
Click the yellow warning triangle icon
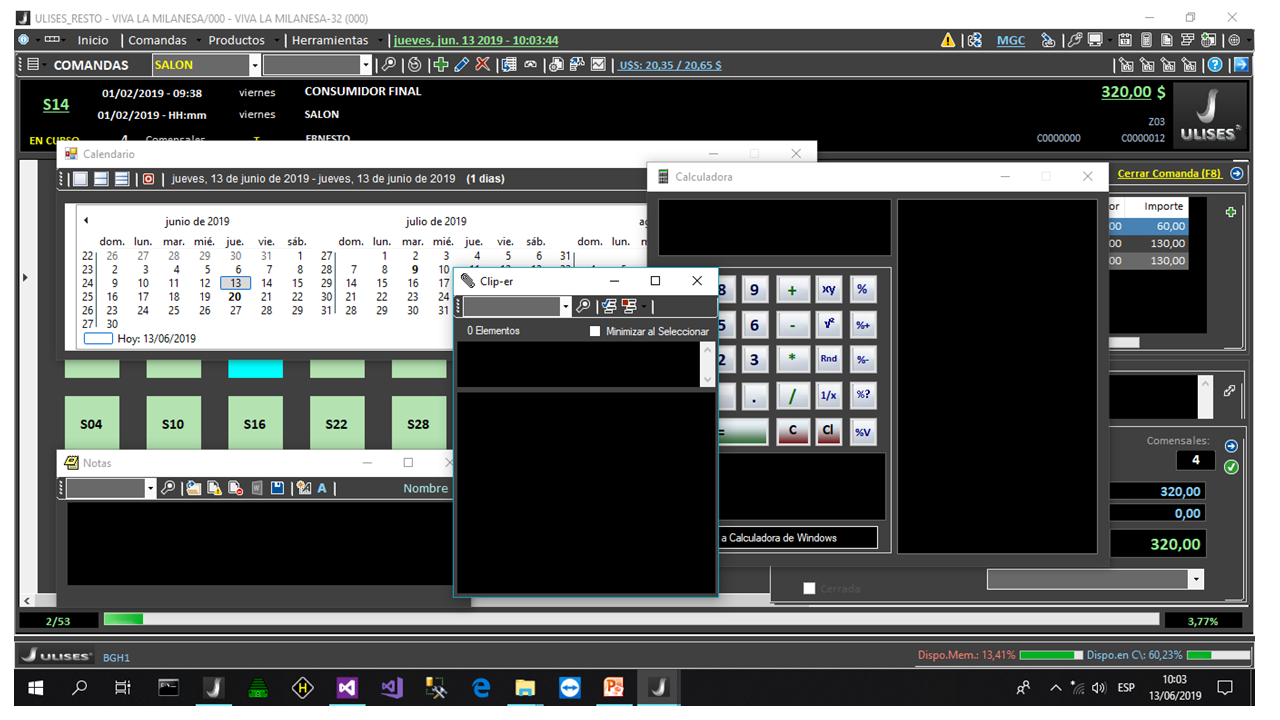(948, 40)
